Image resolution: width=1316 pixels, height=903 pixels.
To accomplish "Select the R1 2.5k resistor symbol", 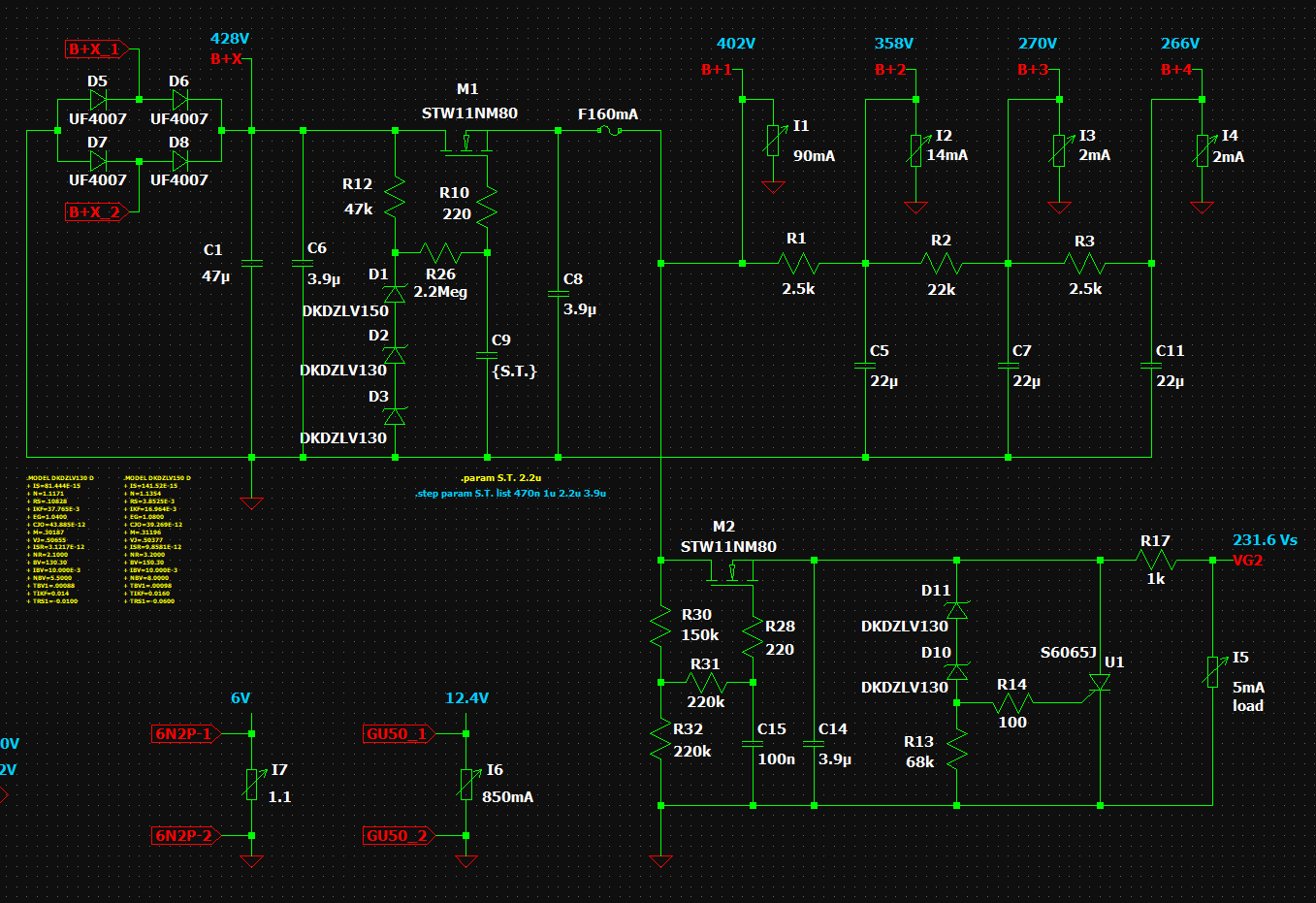I will coord(798,263).
